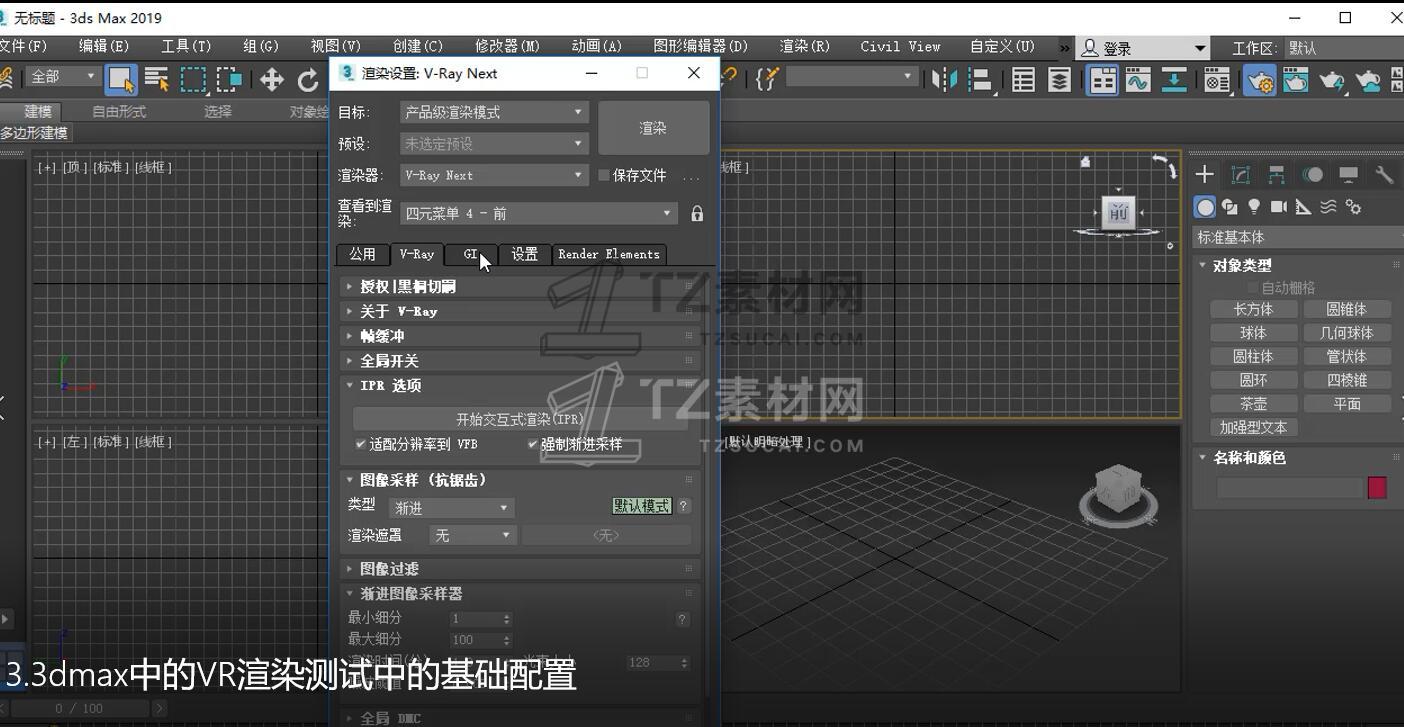1404x727 pixels.
Task: Switch to the Modify panel
Action: coord(1240,175)
